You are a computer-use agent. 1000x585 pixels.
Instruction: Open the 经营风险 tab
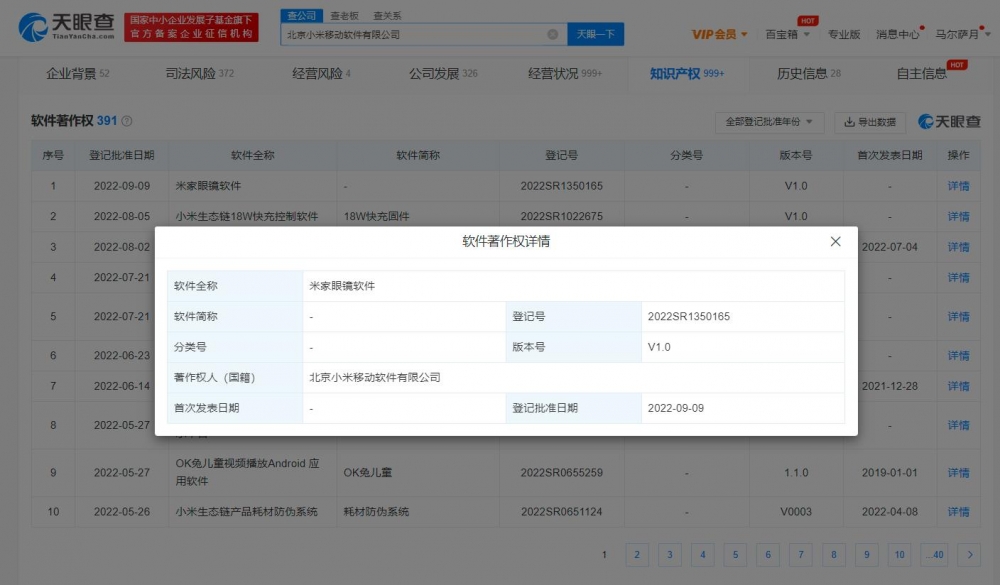(x=321, y=74)
